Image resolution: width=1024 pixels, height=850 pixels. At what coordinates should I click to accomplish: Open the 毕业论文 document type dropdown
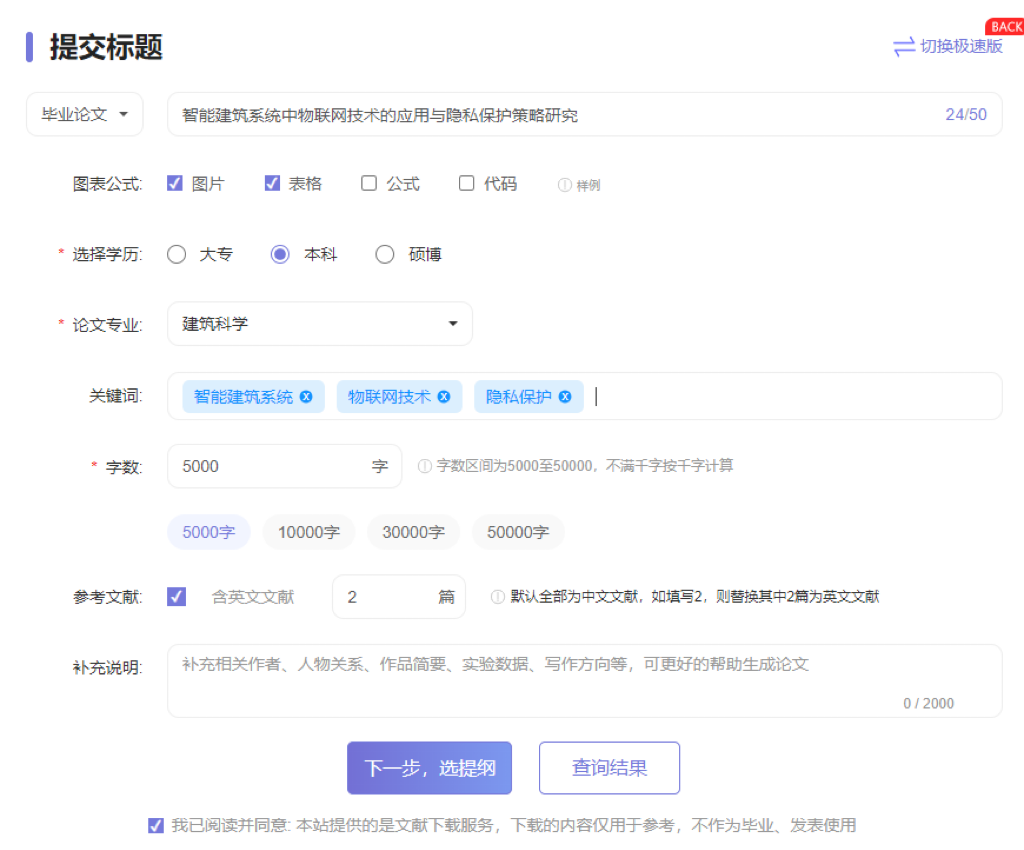[x=85, y=114]
